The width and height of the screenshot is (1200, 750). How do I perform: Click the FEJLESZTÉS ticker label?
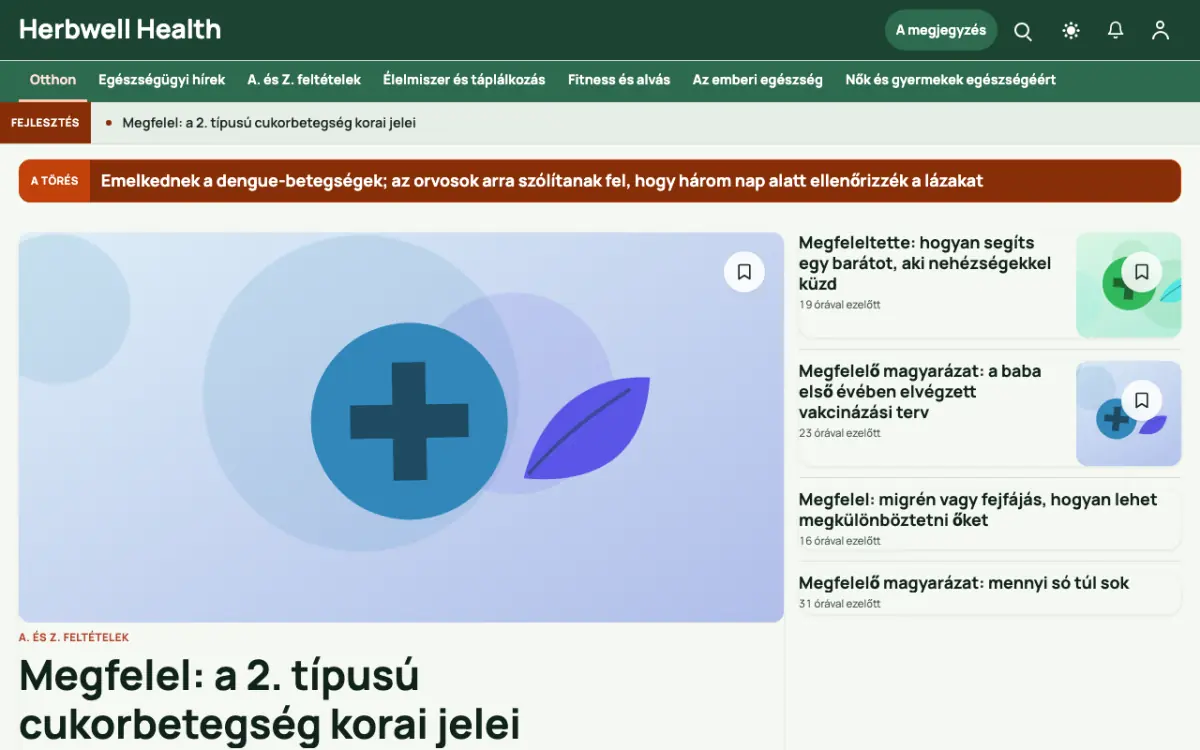(x=45, y=123)
